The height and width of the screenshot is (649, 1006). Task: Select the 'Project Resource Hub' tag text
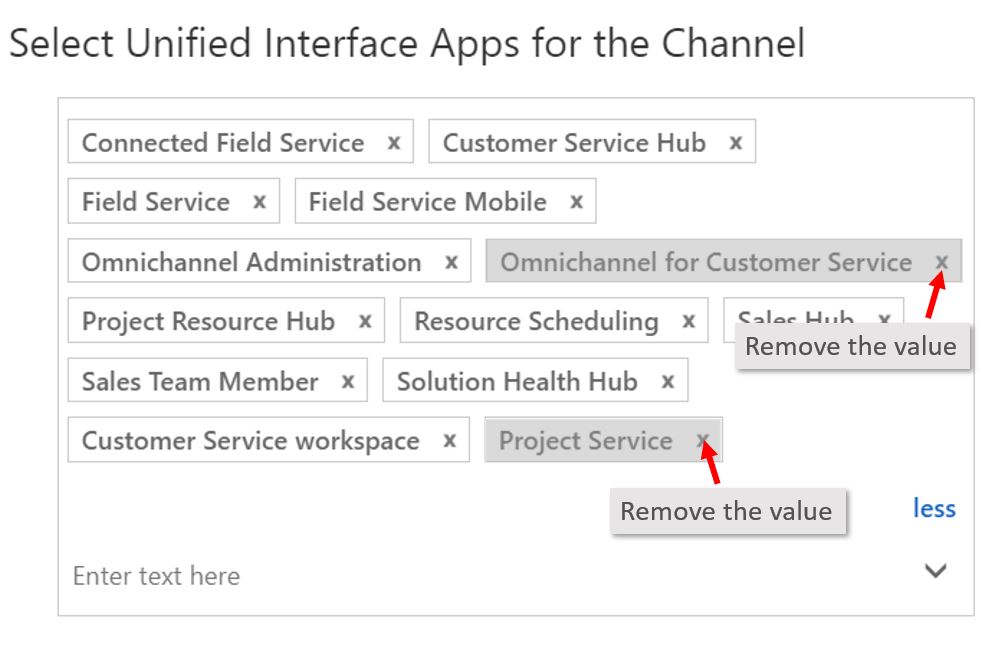pyautogui.click(x=209, y=321)
